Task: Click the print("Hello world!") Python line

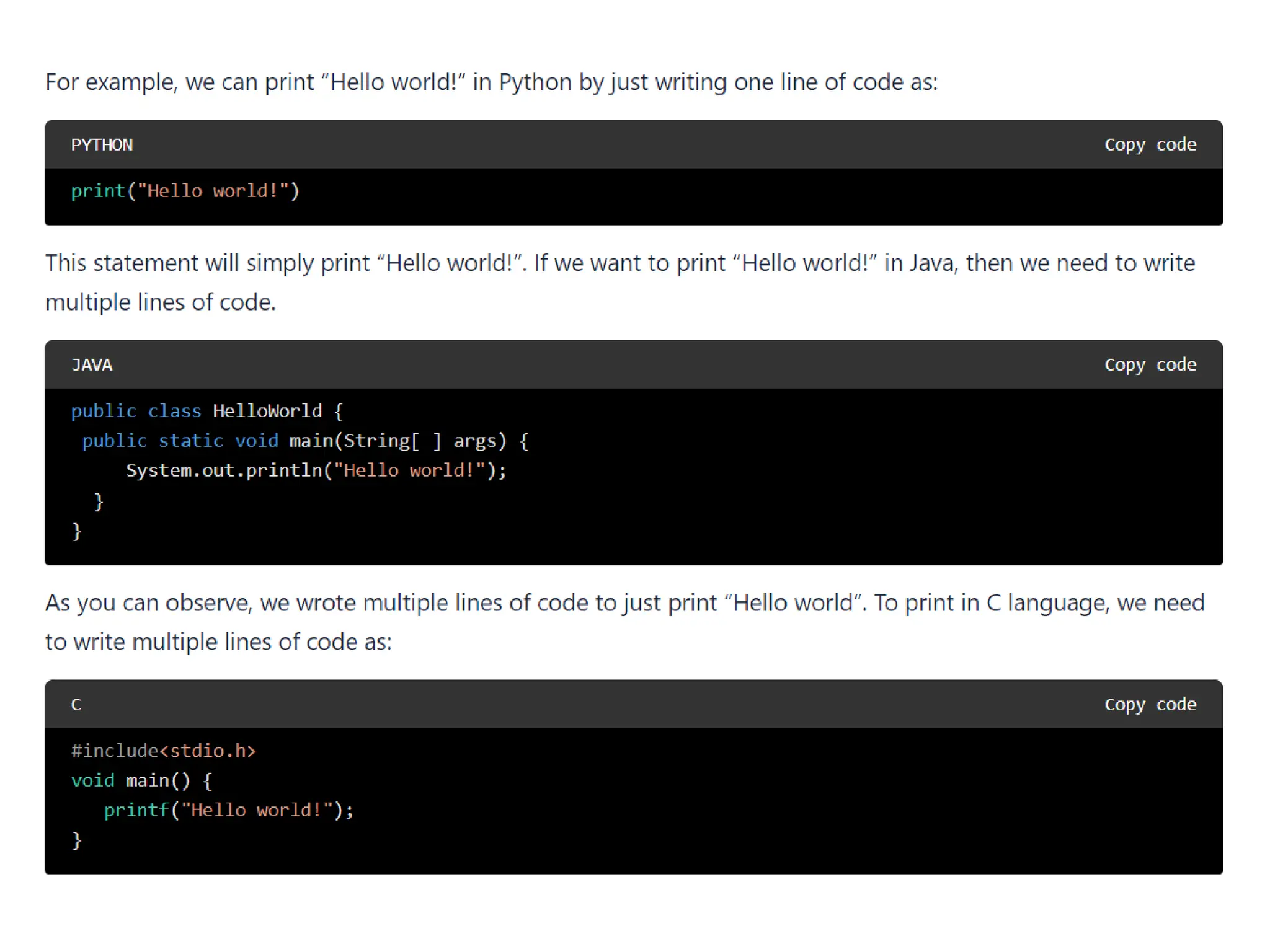Action: (185, 191)
